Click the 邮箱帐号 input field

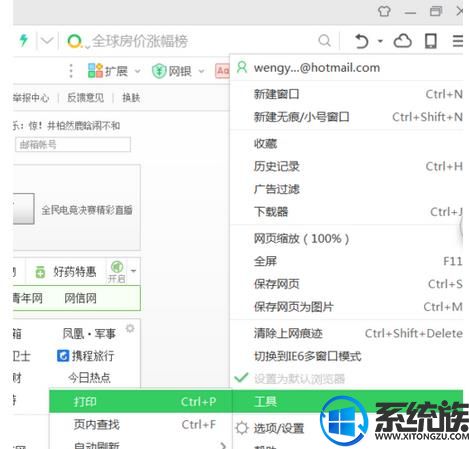(x=73, y=145)
